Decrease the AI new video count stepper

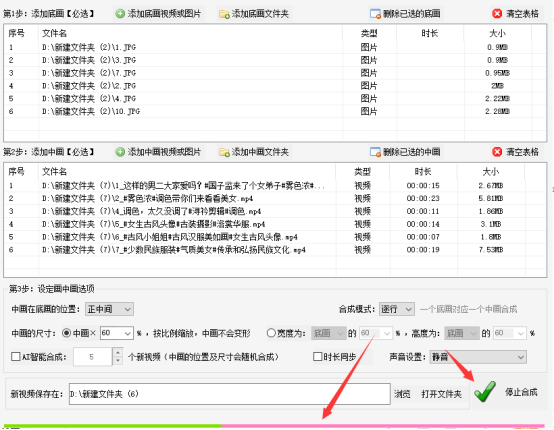click(x=118, y=361)
